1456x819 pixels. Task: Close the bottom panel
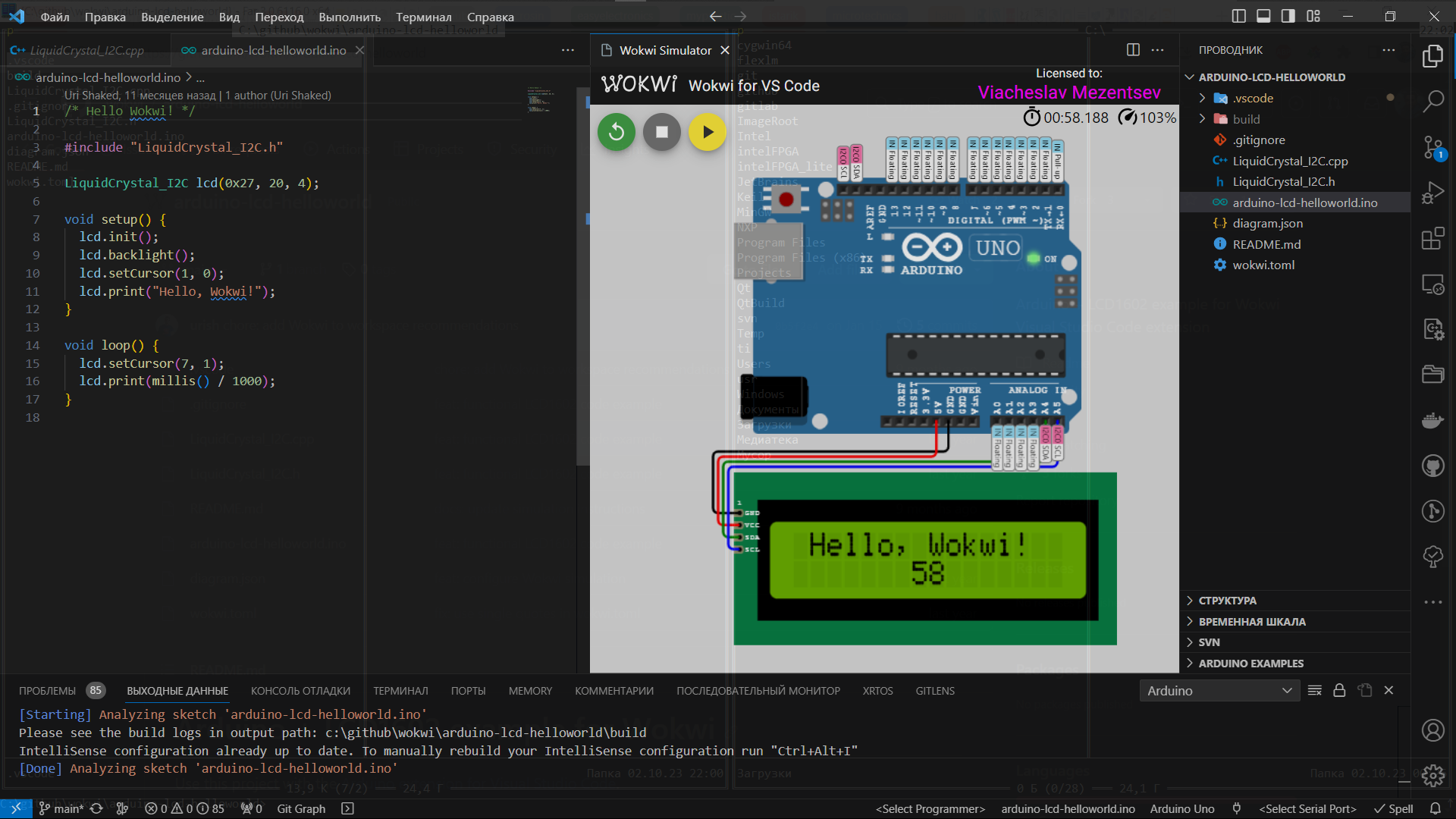point(1389,690)
